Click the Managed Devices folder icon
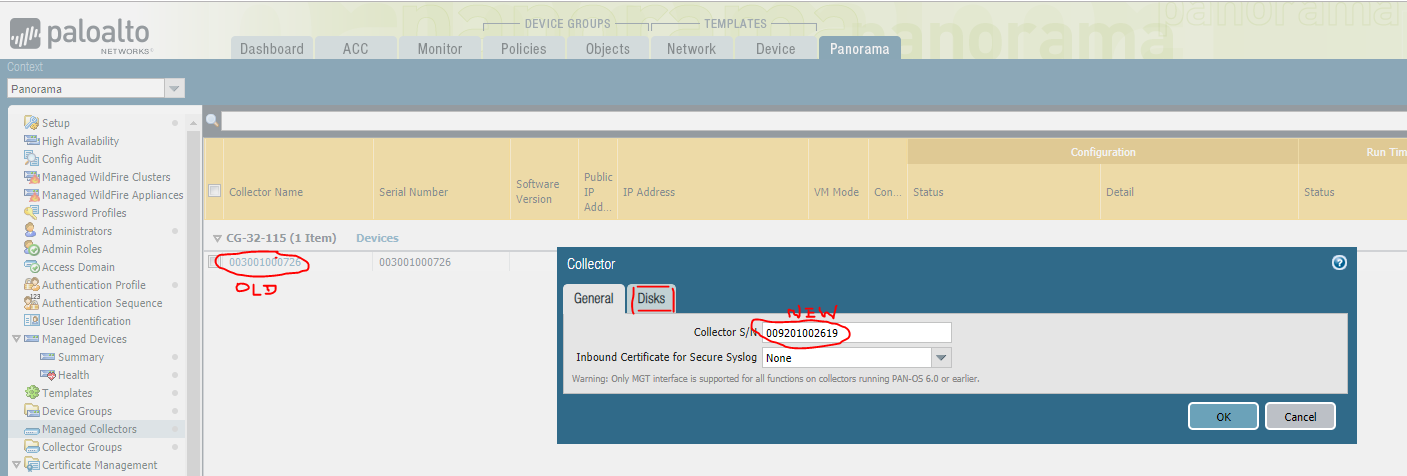 (32, 339)
